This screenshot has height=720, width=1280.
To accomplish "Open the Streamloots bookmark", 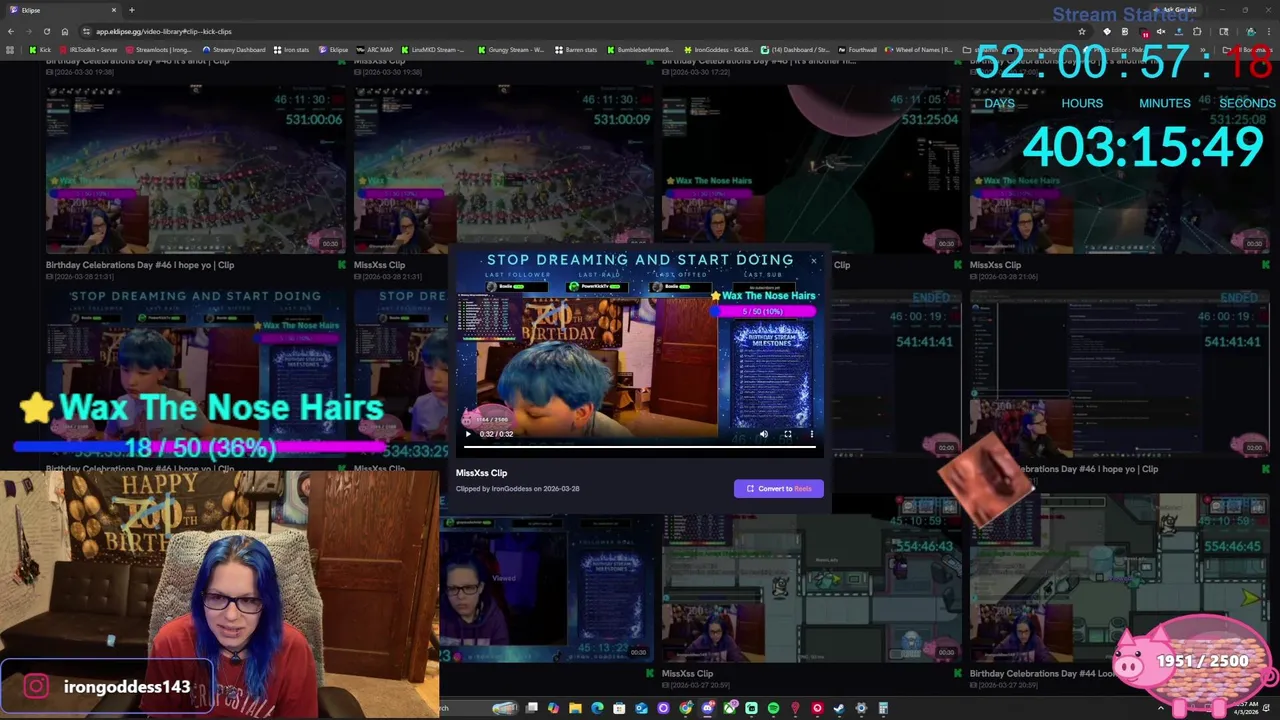I will [x=159, y=50].
